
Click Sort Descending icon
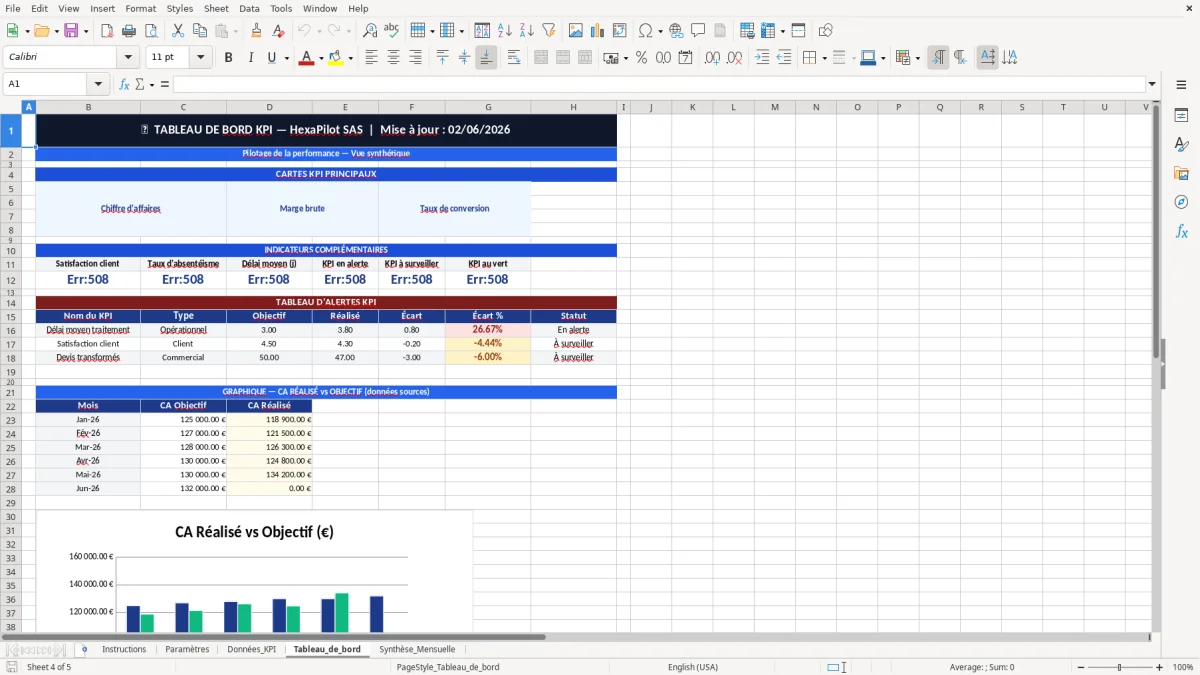click(527, 31)
